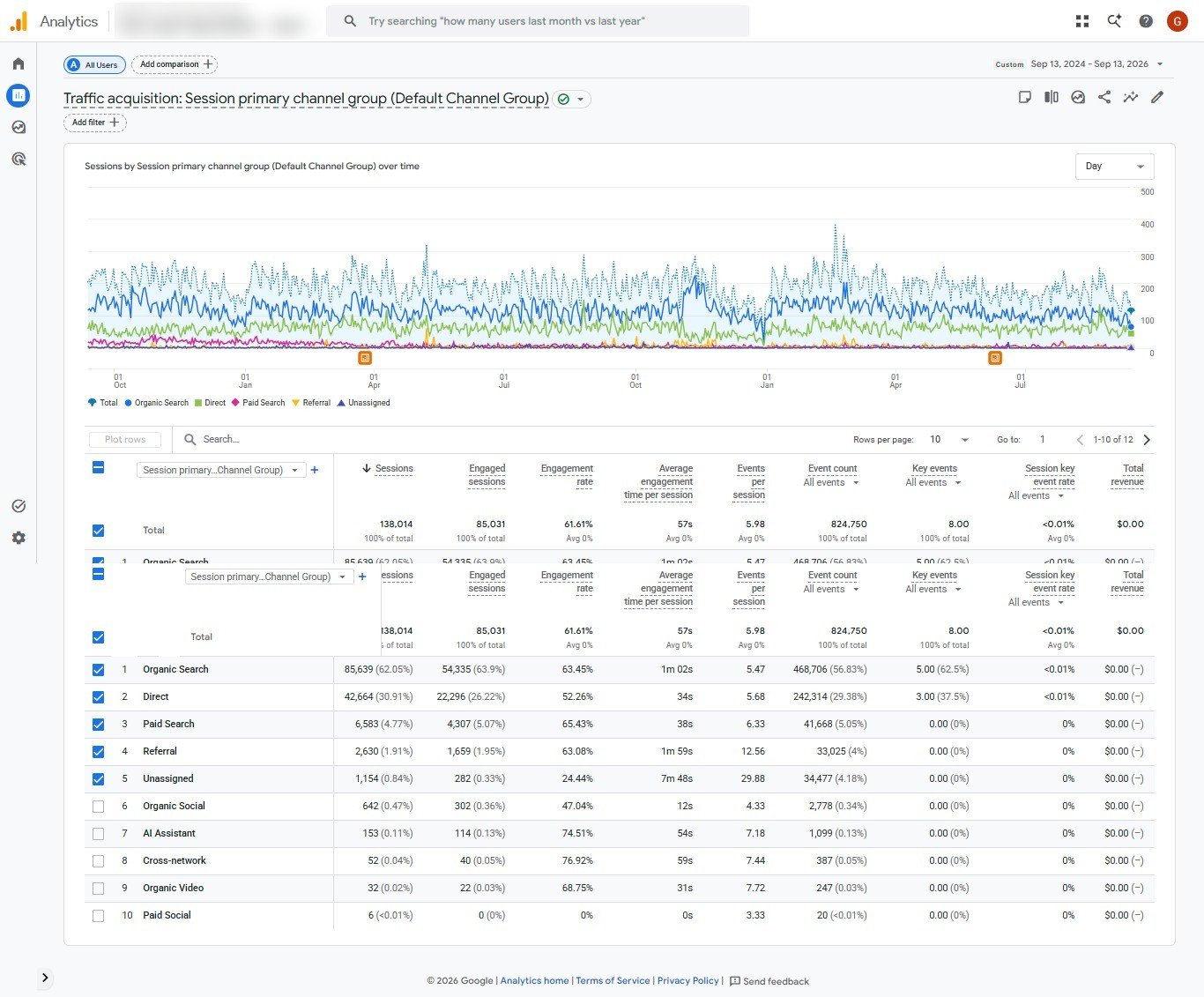Click the first orange annotation marker near Apr
1204x997 pixels.
pos(365,358)
